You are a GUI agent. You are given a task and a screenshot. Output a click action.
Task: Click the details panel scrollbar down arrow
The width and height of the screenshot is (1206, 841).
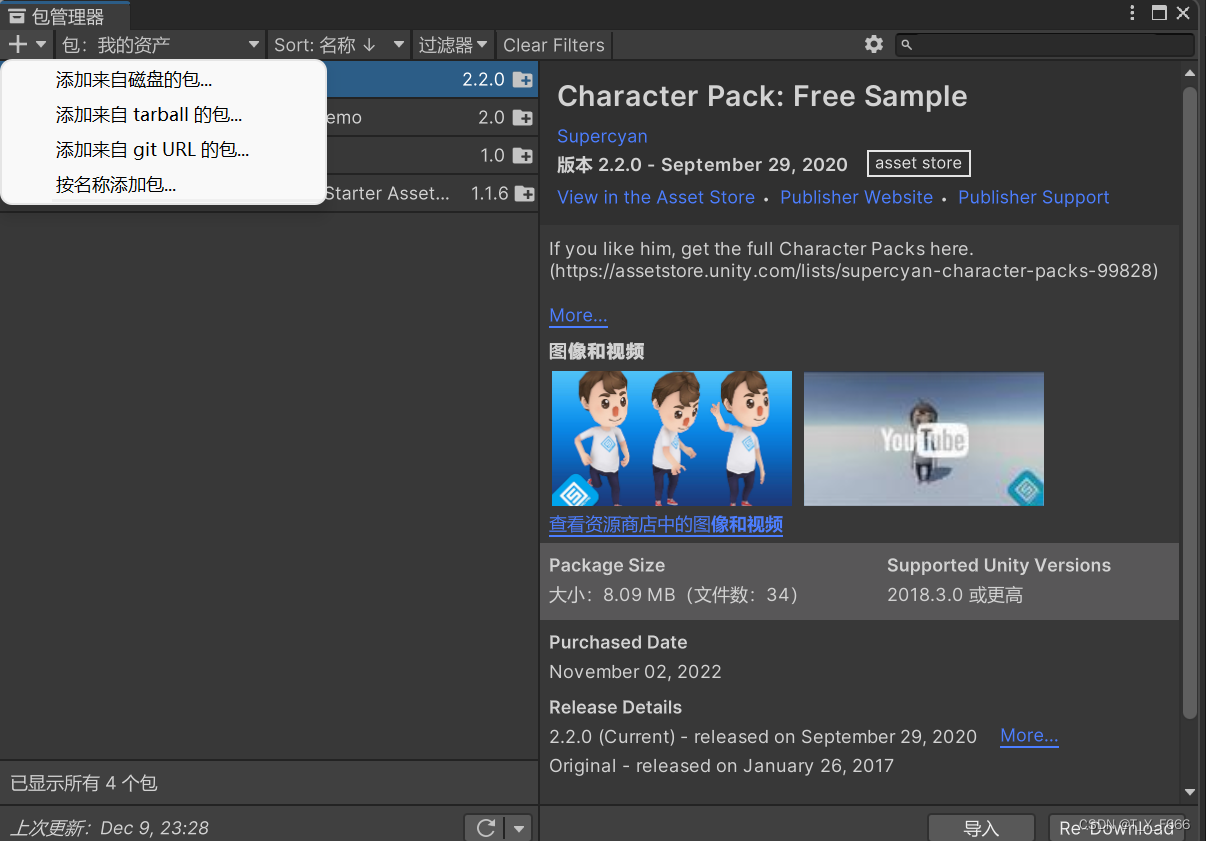(x=1190, y=792)
